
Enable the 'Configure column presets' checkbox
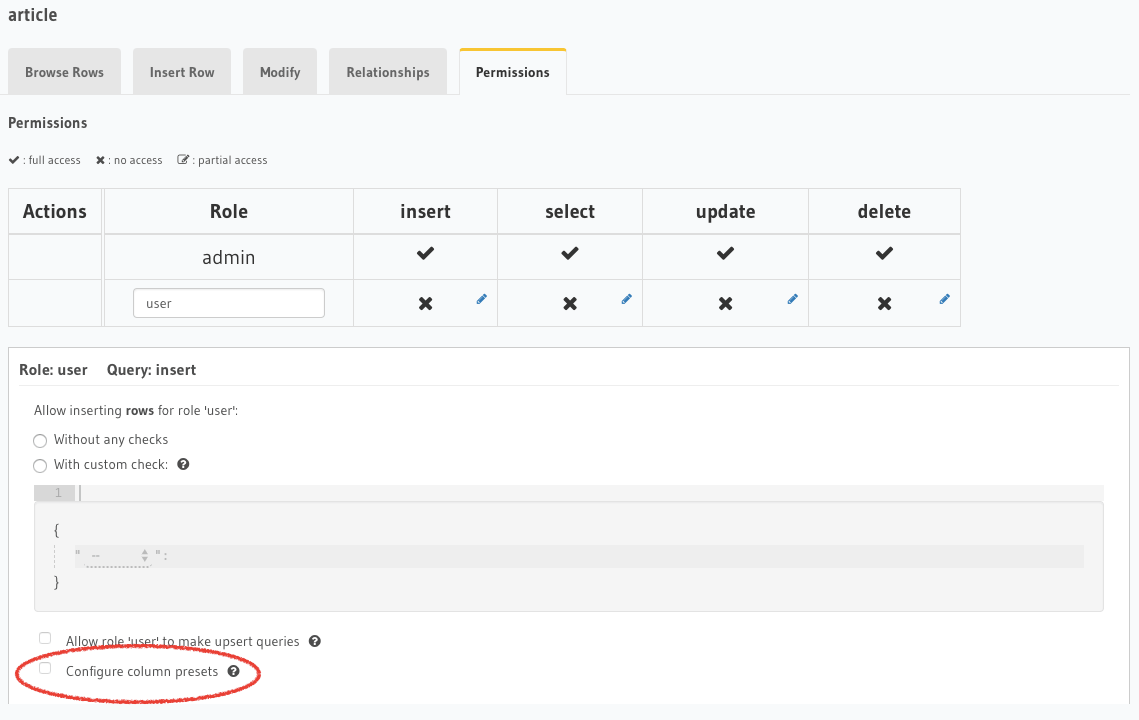[44, 667]
